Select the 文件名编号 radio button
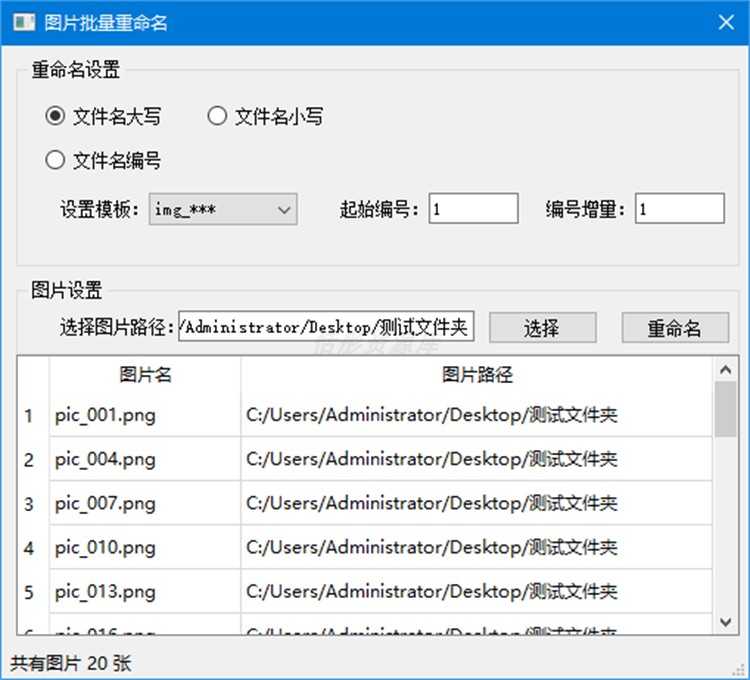Image resolution: width=750 pixels, height=680 pixels. point(103,160)
